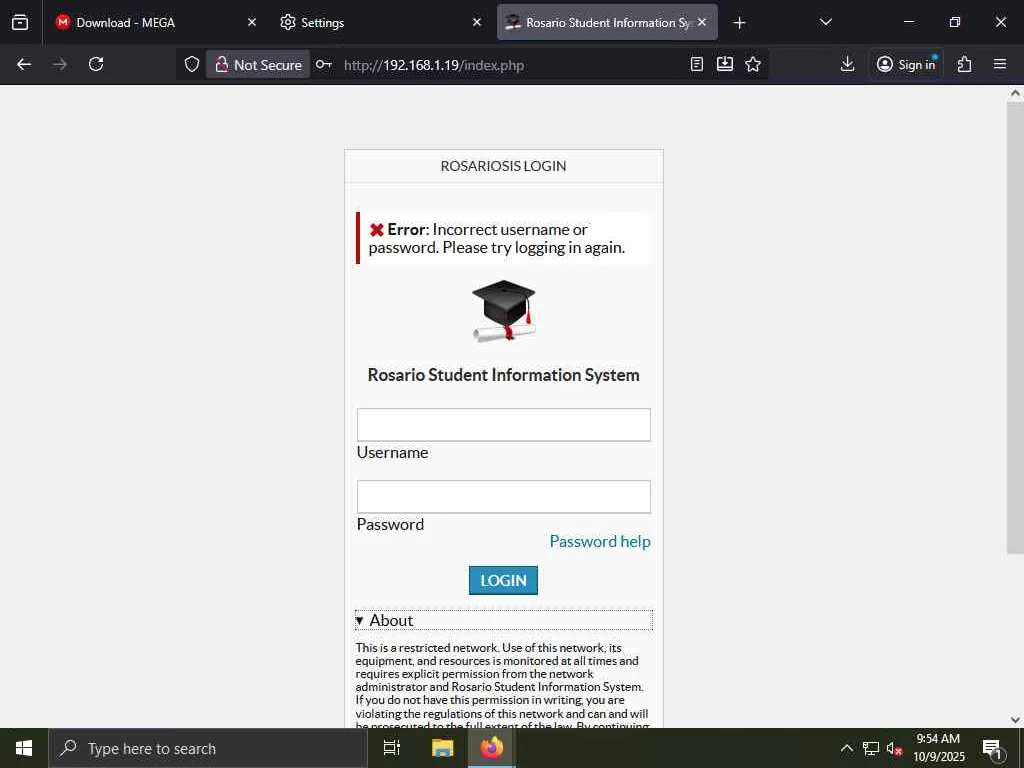The width and height of the screenshot is (1024, 768).
Task: Open the network status tray icon
Action: [x=871, y=748]
